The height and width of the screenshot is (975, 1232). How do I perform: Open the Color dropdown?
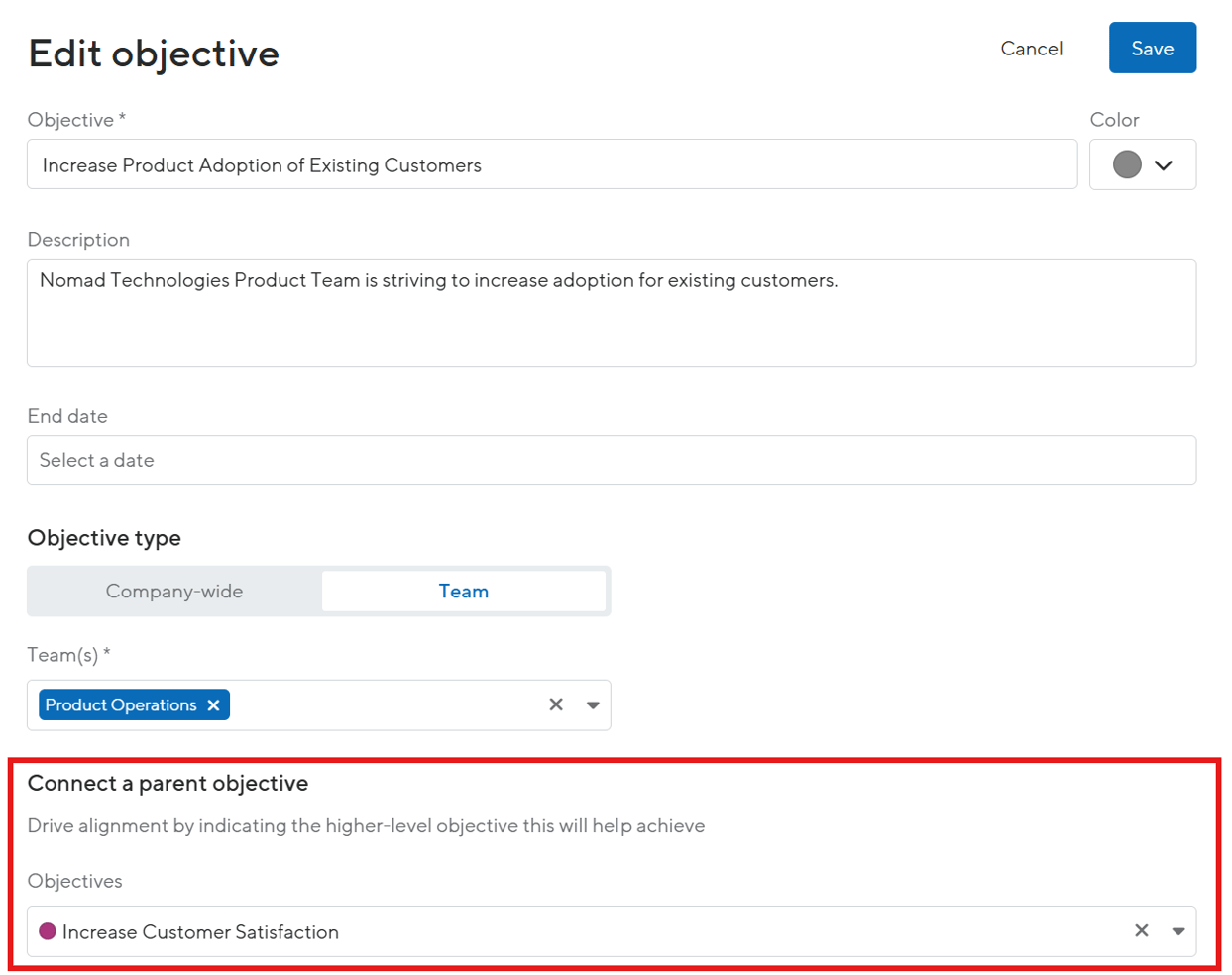point(1143,164)
